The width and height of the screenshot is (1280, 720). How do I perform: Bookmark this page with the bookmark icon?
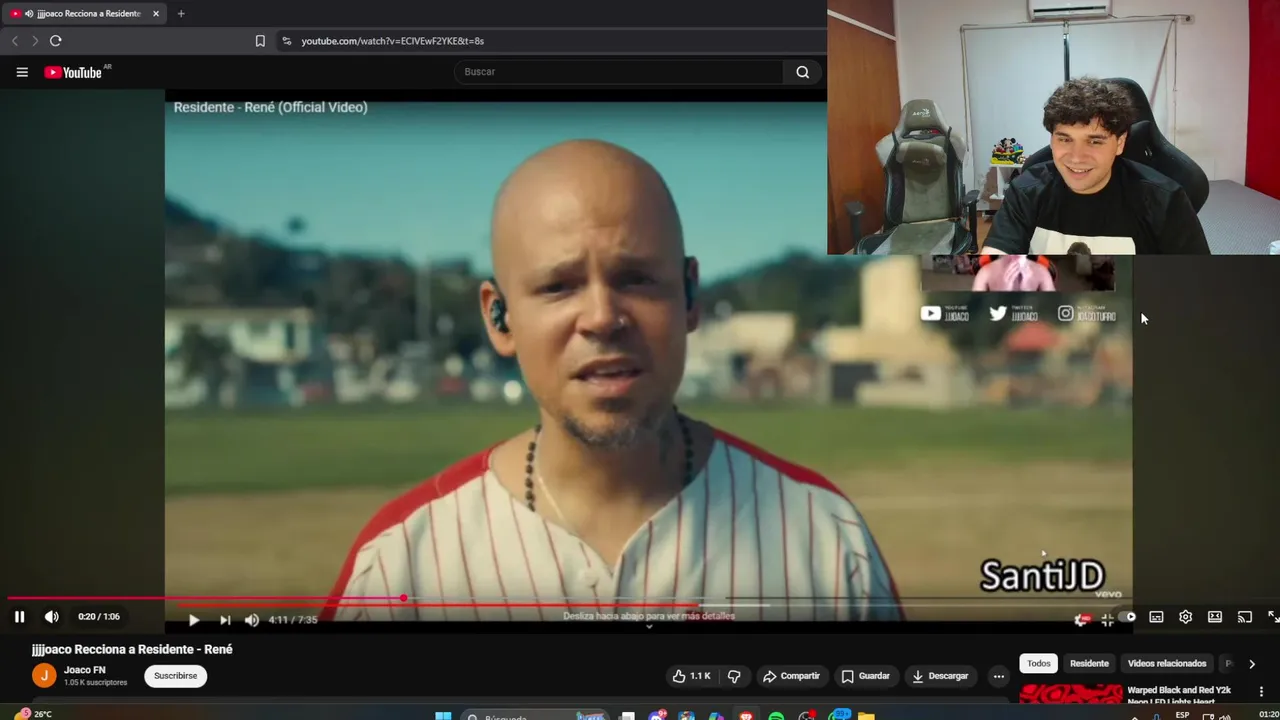pos(260,41)
